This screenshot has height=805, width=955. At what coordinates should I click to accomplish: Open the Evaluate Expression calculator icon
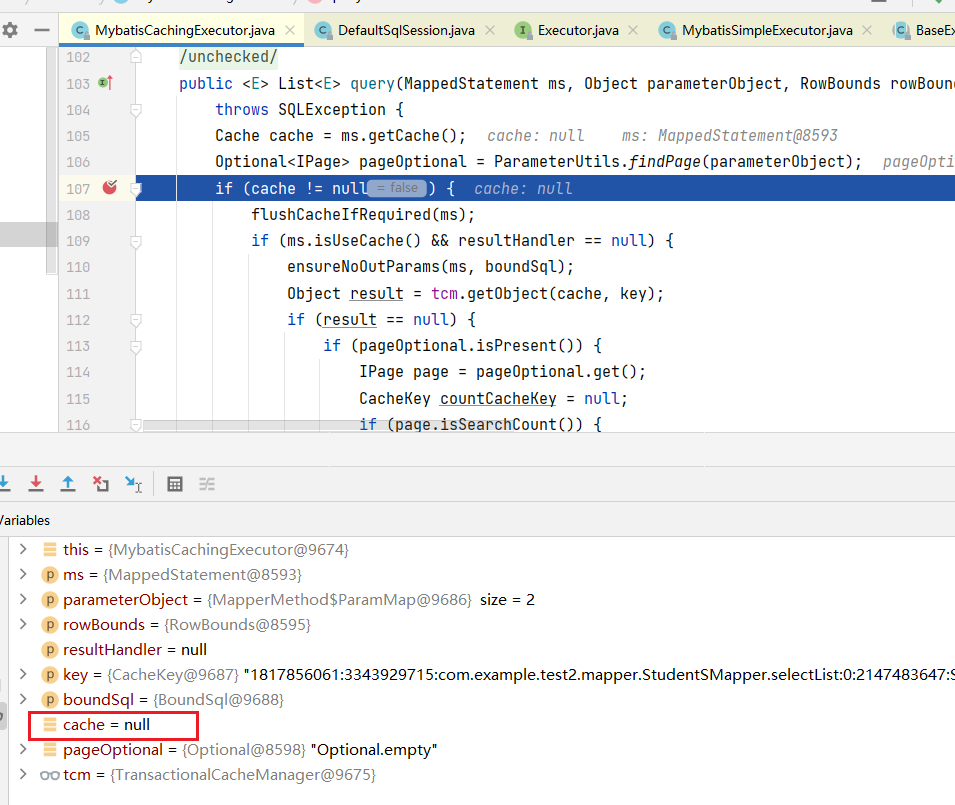(x=175, y=484)
